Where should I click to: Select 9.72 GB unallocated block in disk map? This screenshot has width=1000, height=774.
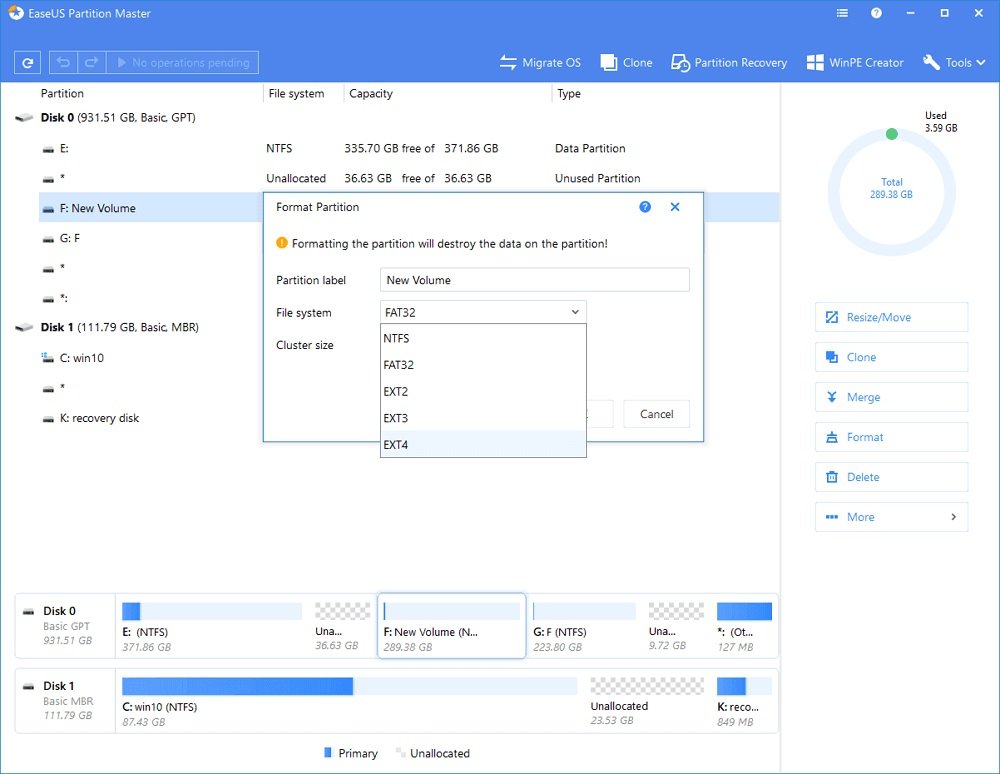click(676, 627)
